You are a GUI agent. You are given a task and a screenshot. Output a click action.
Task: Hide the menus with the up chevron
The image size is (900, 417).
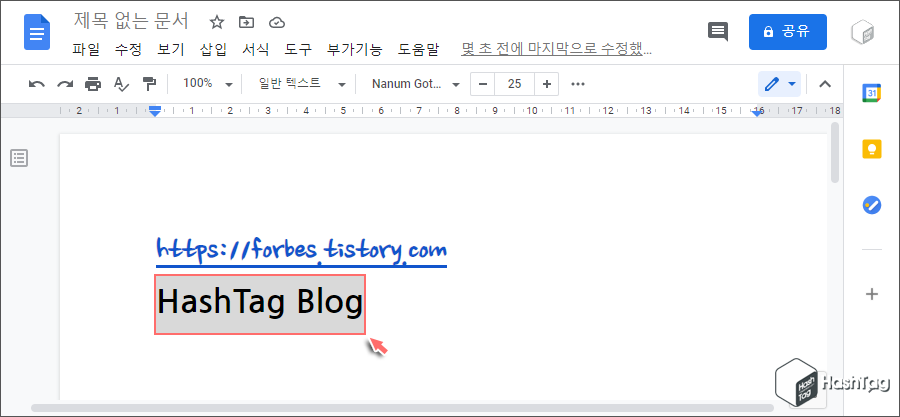pyautogui.click(x=825, y=84)
